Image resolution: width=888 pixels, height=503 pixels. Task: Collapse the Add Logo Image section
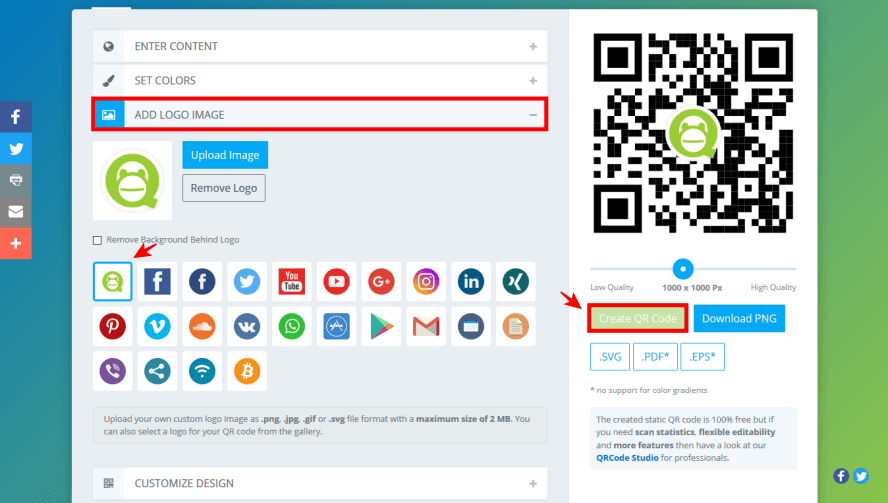[320, 115]
